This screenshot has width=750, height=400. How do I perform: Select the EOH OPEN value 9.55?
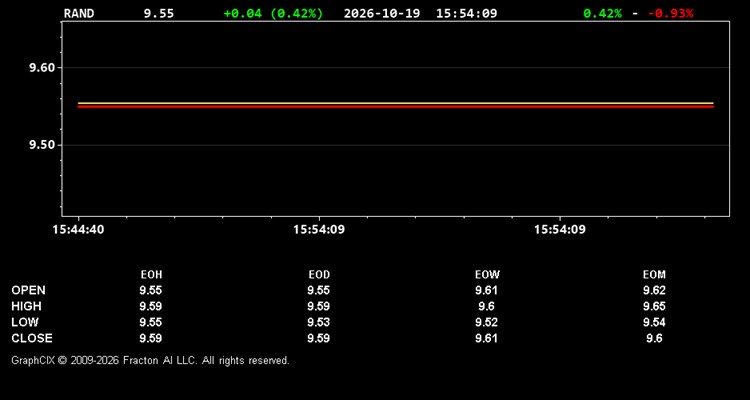(x=151, y=290)
